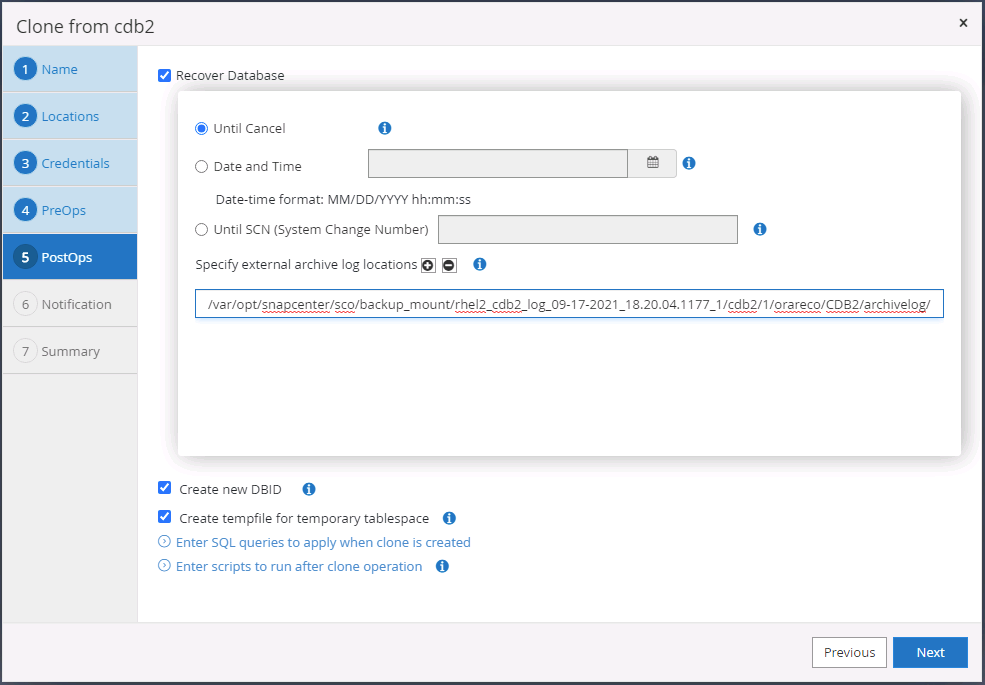Go to the Locations step
Screen dimensions: 985x685
(69, 116)
